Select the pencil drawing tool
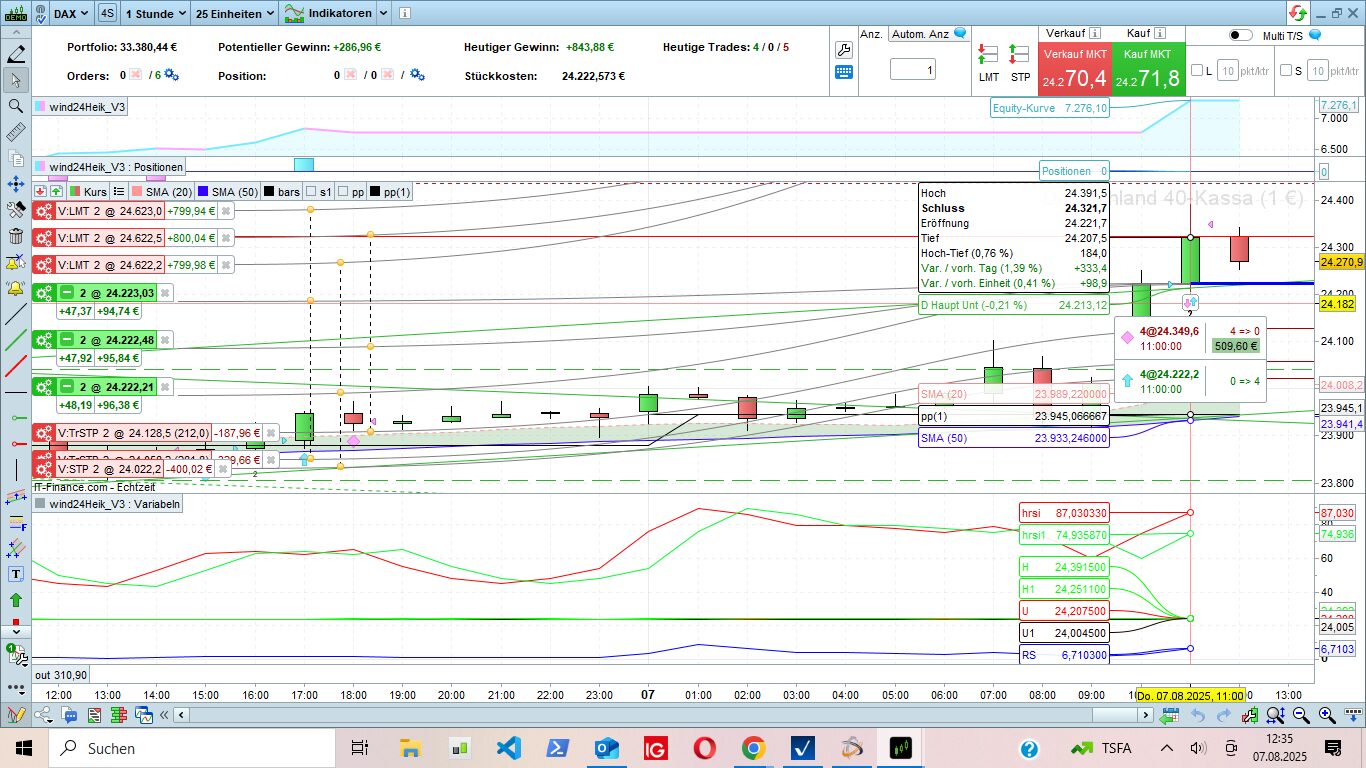Screen dimensions: 1366x768 pyautogui.click(x=16, y=54)
